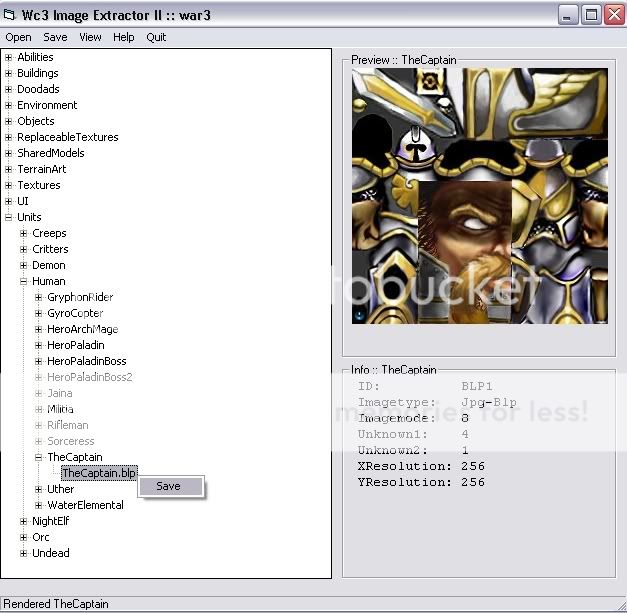The width and height of the screenshot is (627, 613).
Task: Select the TheCaptain.blp file
Action: click(99, 473)
